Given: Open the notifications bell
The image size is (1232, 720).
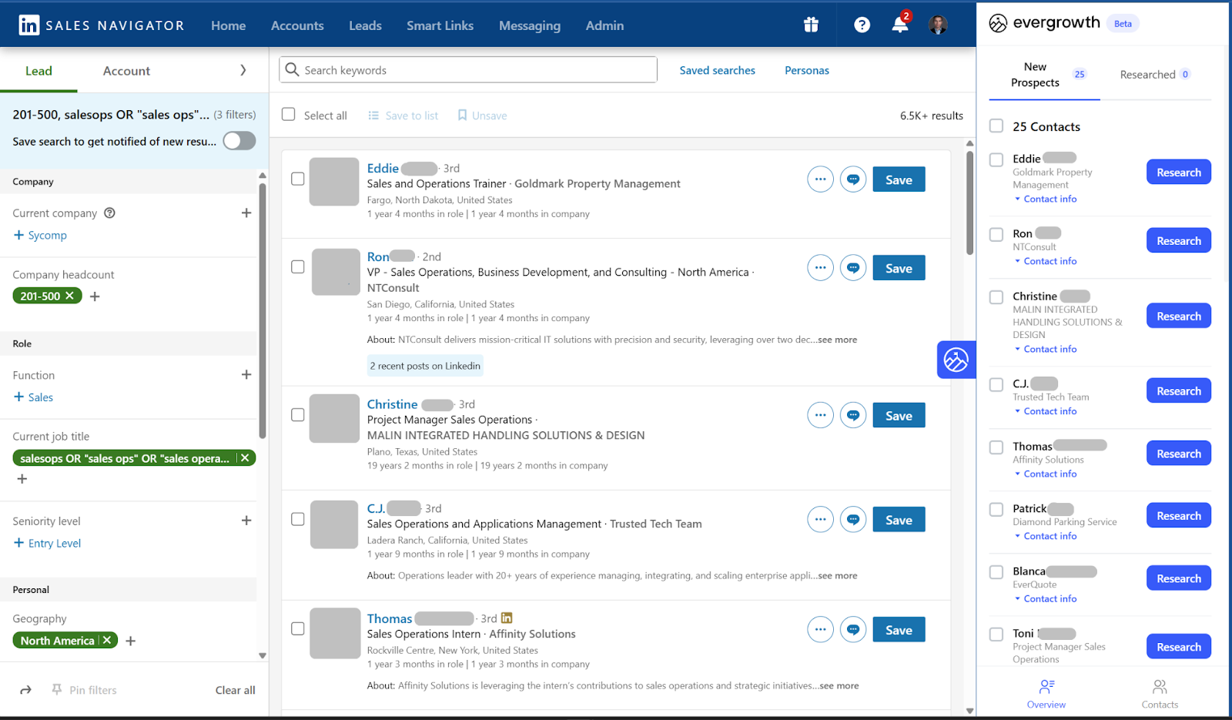Looking at the screenshot, I should click(899, 24).
